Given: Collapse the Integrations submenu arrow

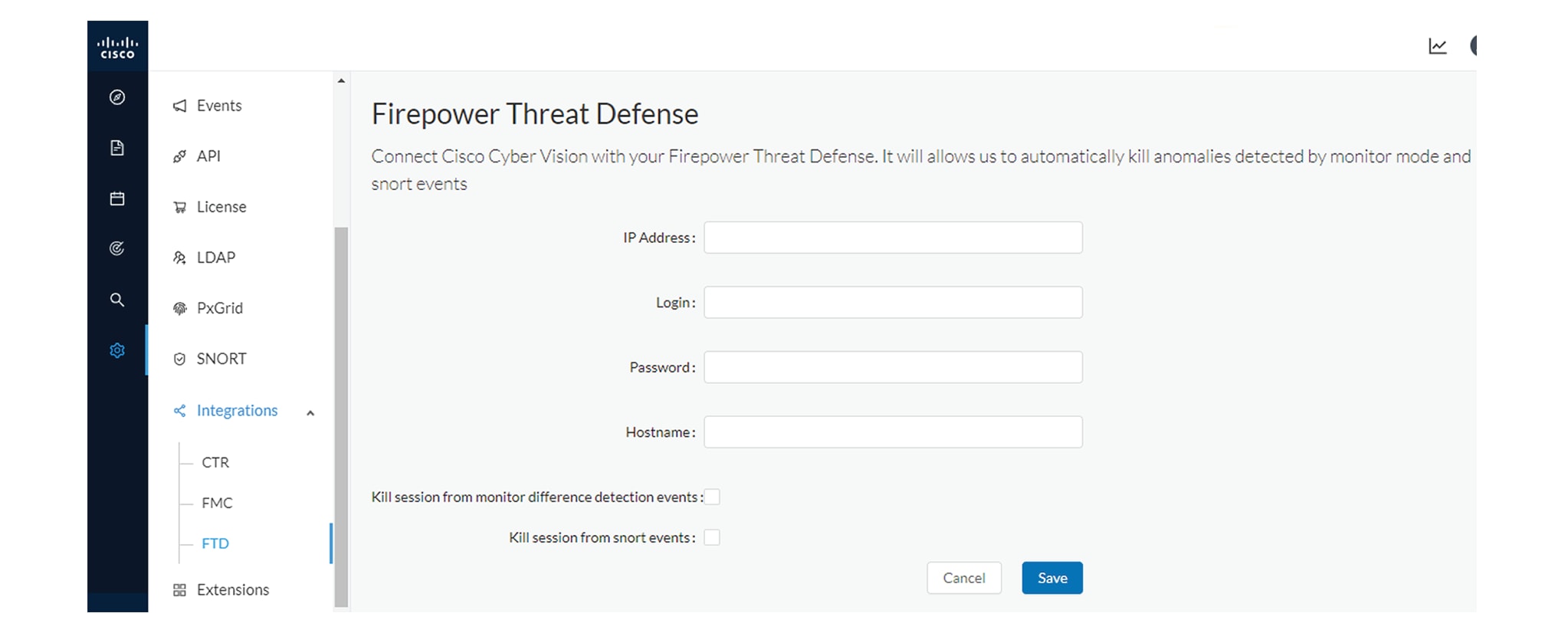Looking at the screenshot, I should [310, 413].
